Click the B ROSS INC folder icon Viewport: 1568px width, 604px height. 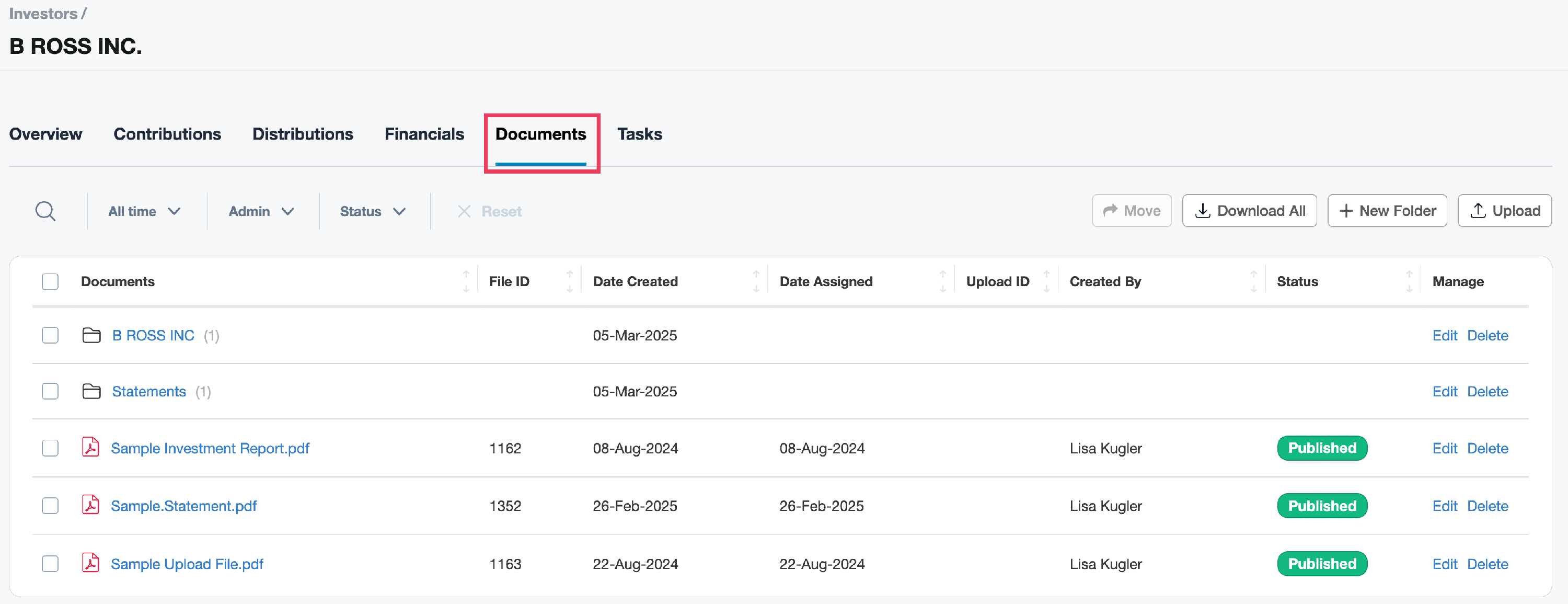pyautogui.click(x=91, y=336)
